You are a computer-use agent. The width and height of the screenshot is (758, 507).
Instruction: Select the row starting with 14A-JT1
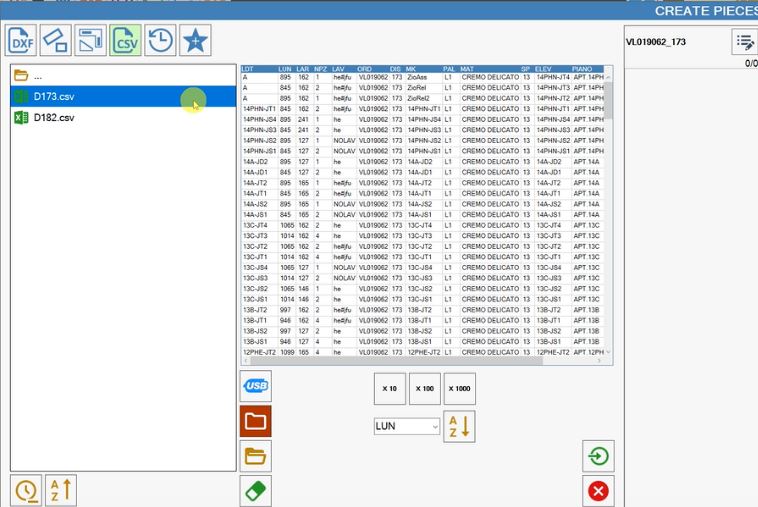[x=423, y=194]
